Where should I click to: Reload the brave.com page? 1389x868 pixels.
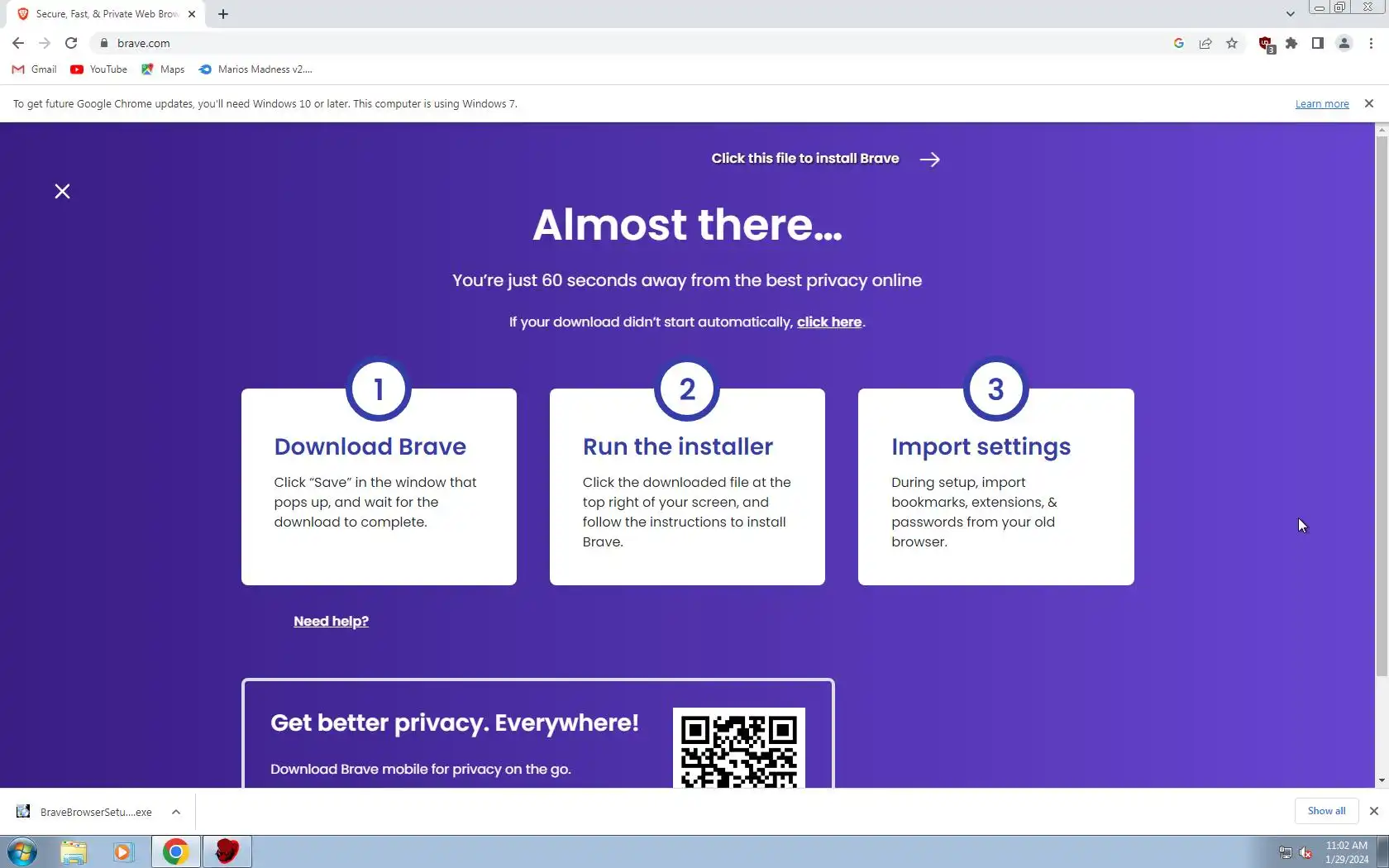click(x=71, y=43)
